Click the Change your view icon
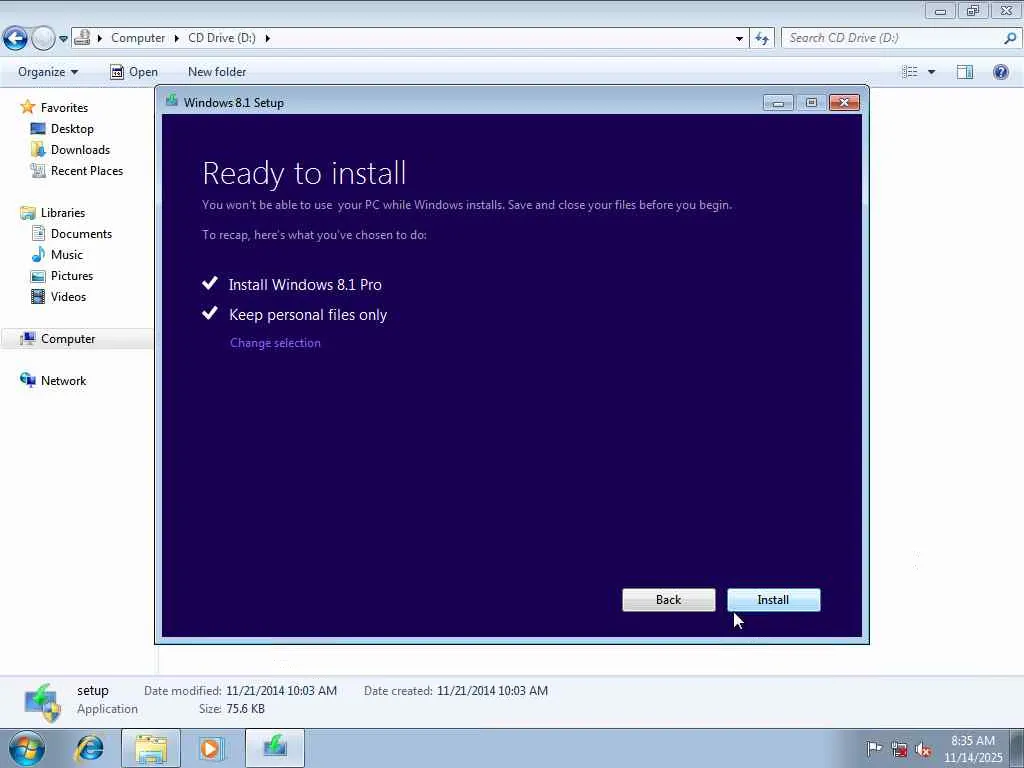 (910, 72)
